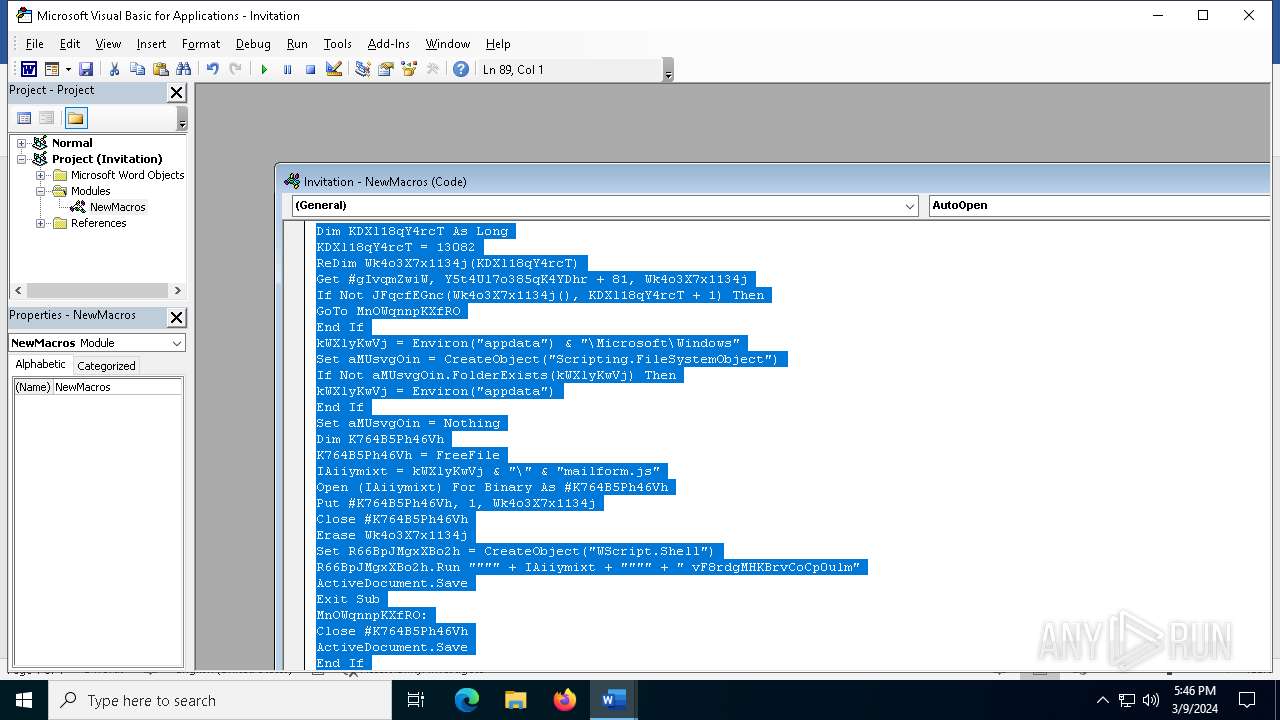The width and height of the screenshot is (1280, 720).
Task: Click the Insert UserForm icon
Action: tap(51, 69)
